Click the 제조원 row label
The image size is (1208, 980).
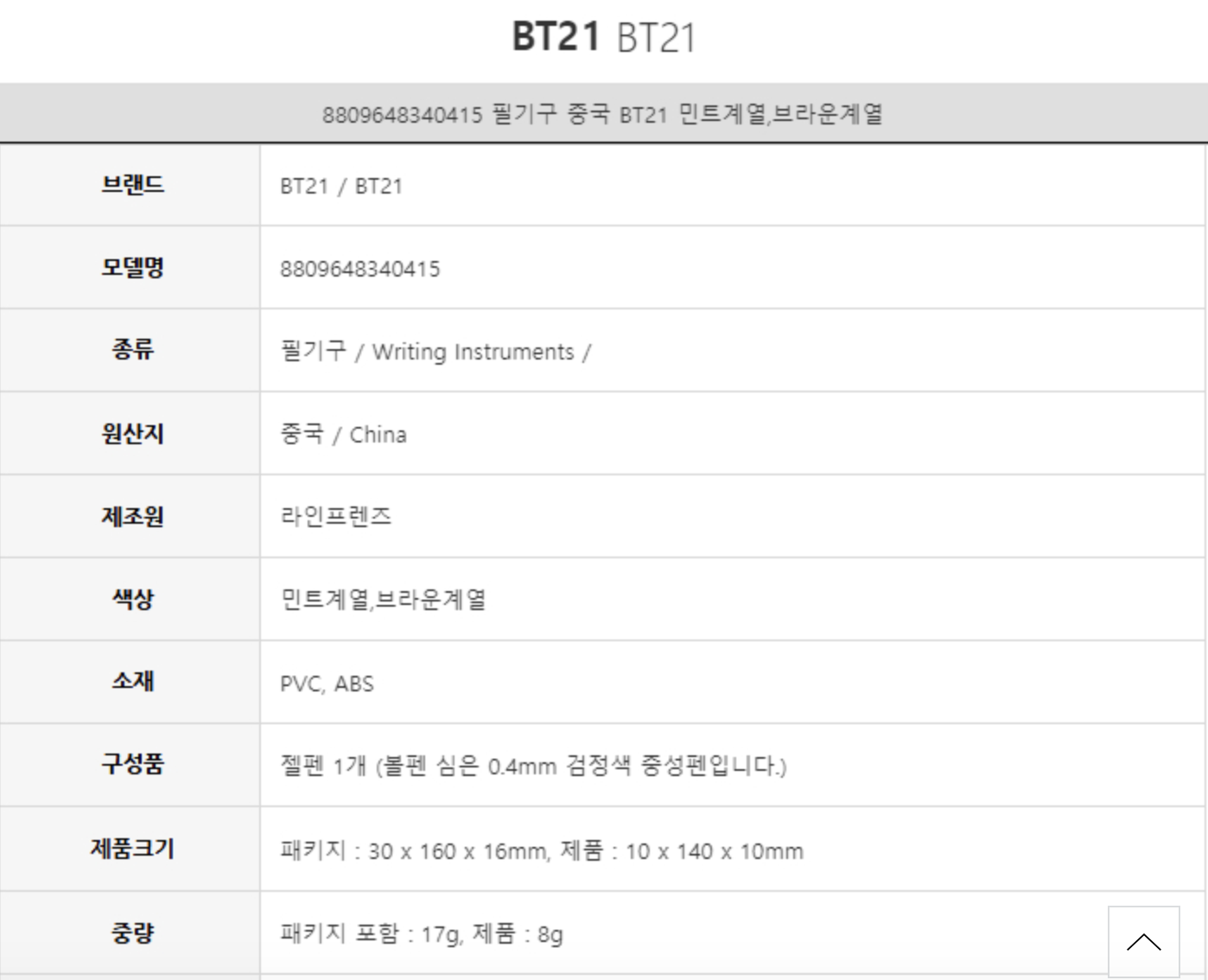coord(132,516)
